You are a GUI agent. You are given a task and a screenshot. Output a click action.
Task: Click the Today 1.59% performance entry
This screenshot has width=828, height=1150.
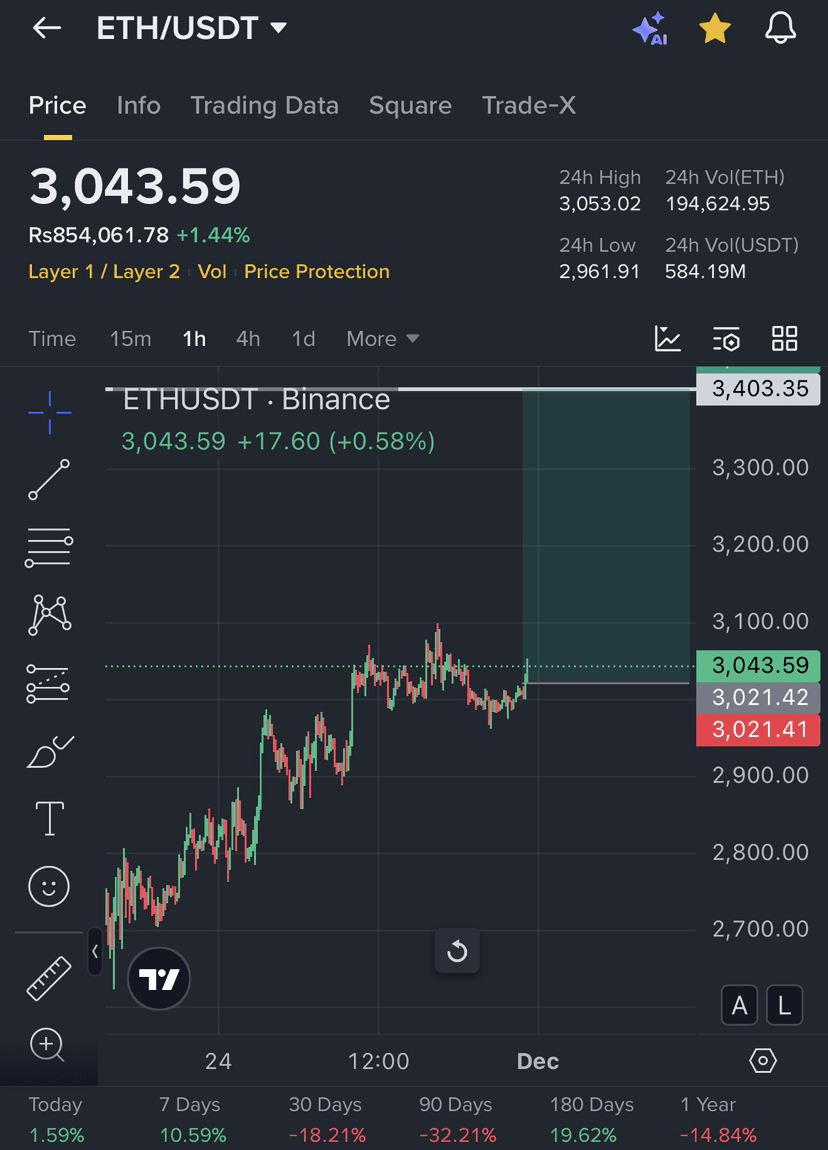[x=56, y=1120]
